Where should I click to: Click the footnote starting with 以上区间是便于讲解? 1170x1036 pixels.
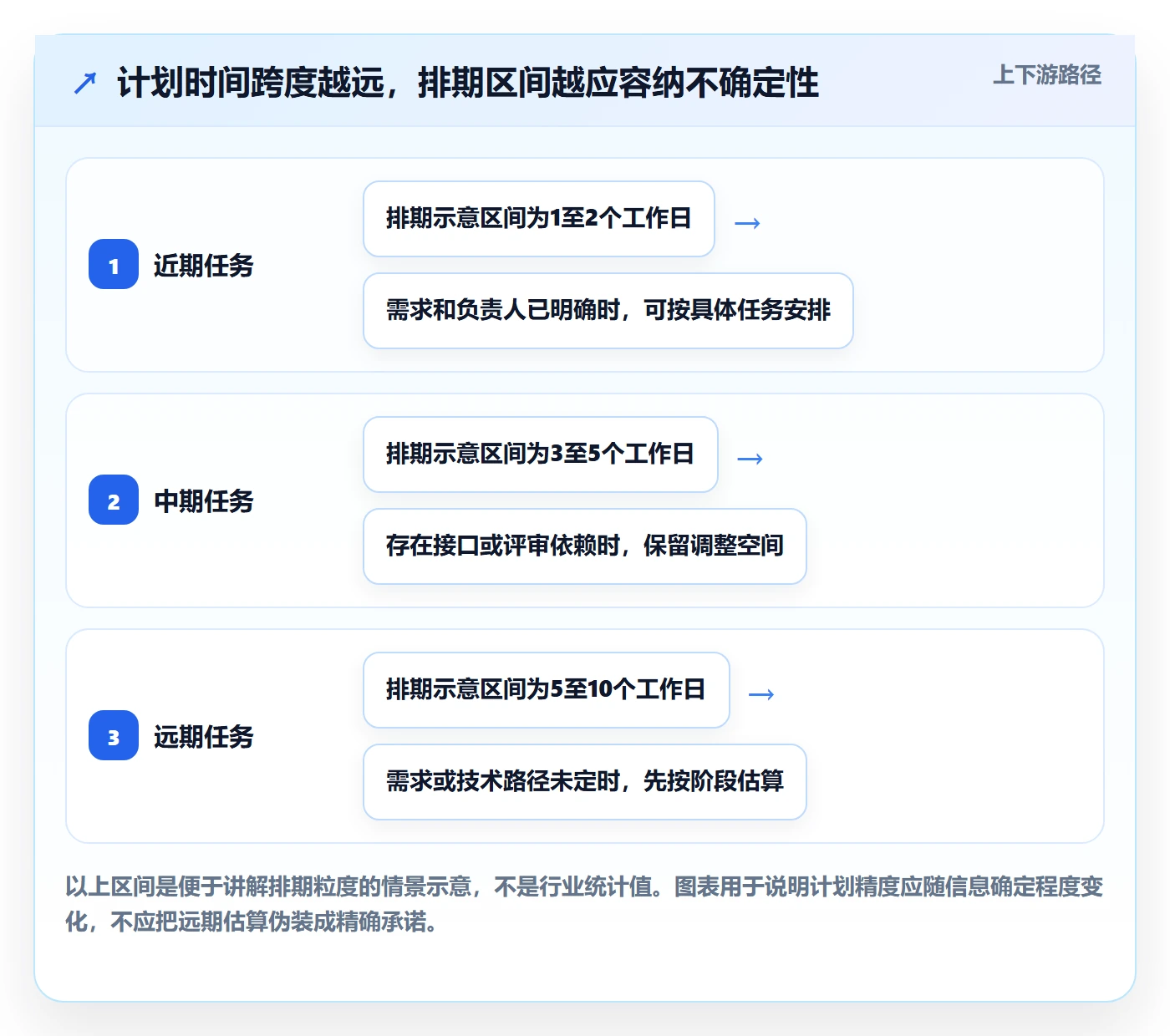(x=585, y=904)
